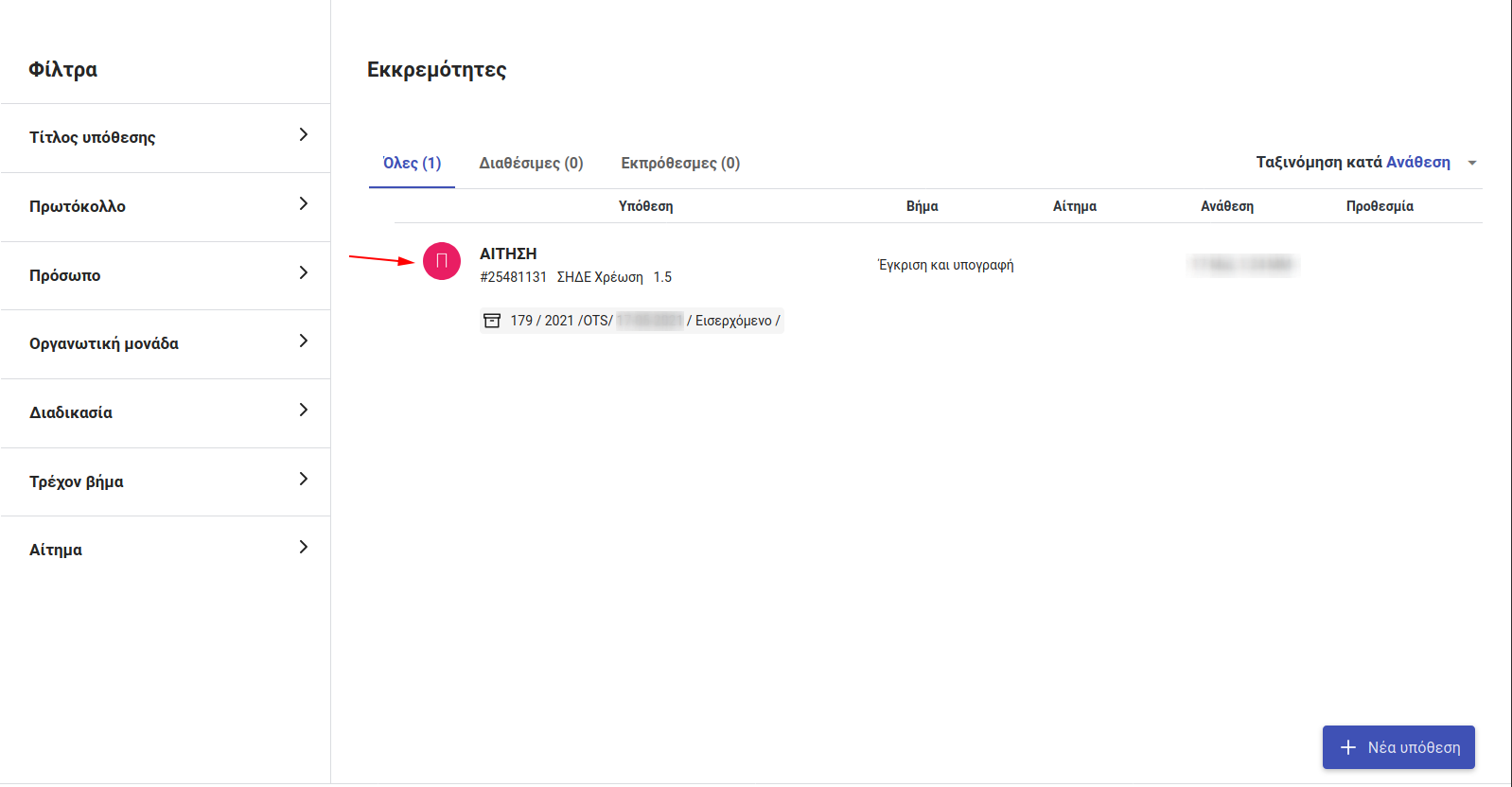1512x787 pixels.
Task: Switch to the Όλες (1) tab
Action: pyautogui.click(x=412, y=163)
